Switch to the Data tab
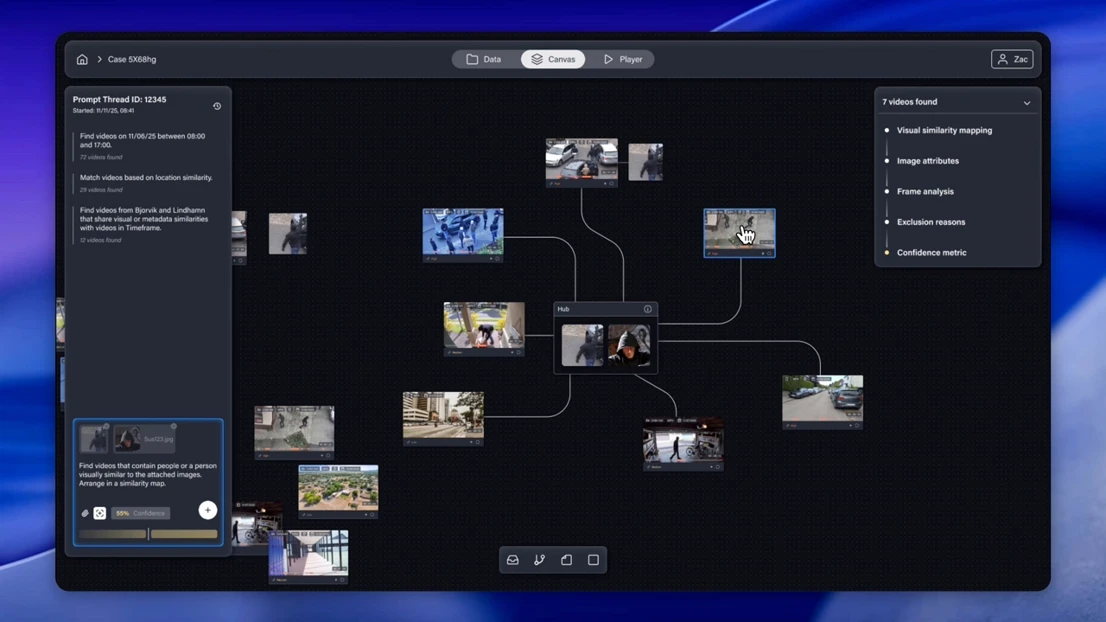1106x622 pixels. 485,60
